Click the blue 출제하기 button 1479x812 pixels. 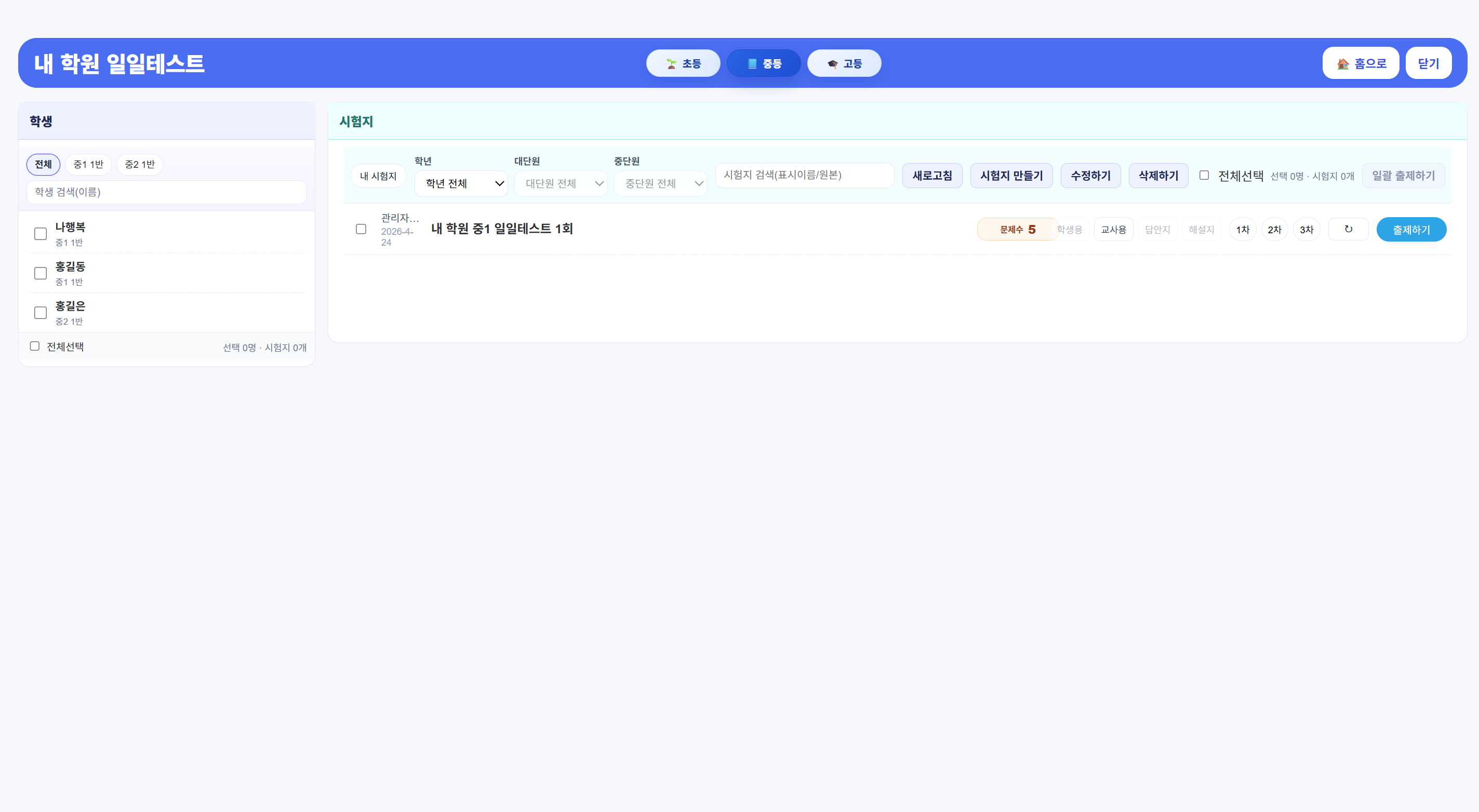1411,230
